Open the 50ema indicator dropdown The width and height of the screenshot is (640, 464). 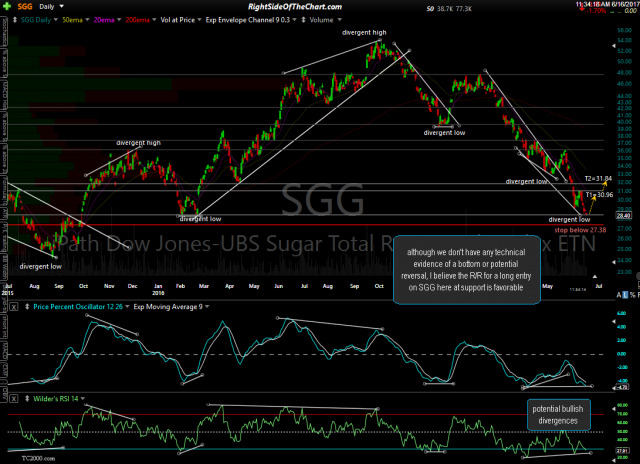pyautogui.click(x=87, y=20)
